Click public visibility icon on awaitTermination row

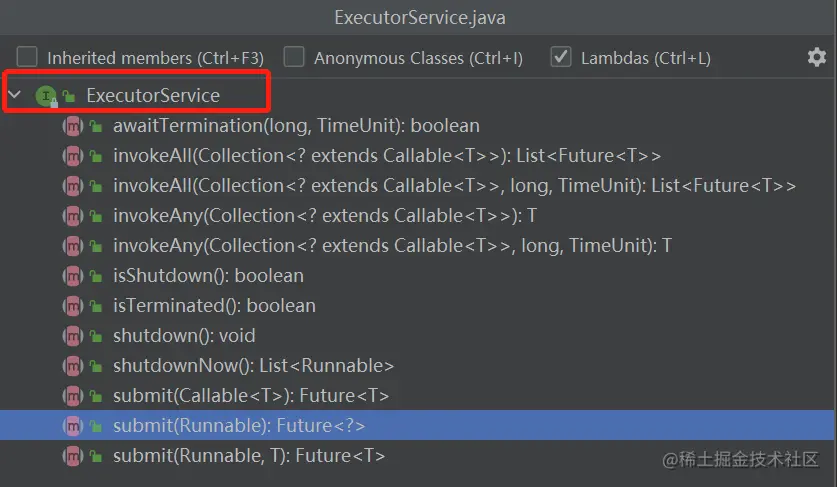tap(96, 127)
